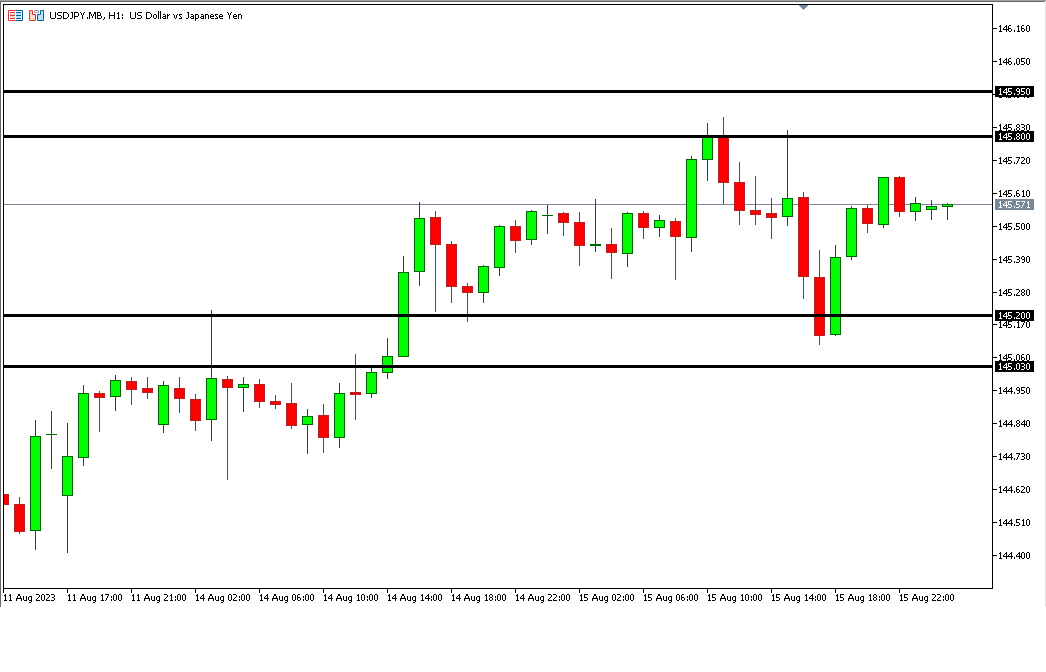Click the 144.400 price scale value
Screen dimensions: 1046x672
point(1014,555)
